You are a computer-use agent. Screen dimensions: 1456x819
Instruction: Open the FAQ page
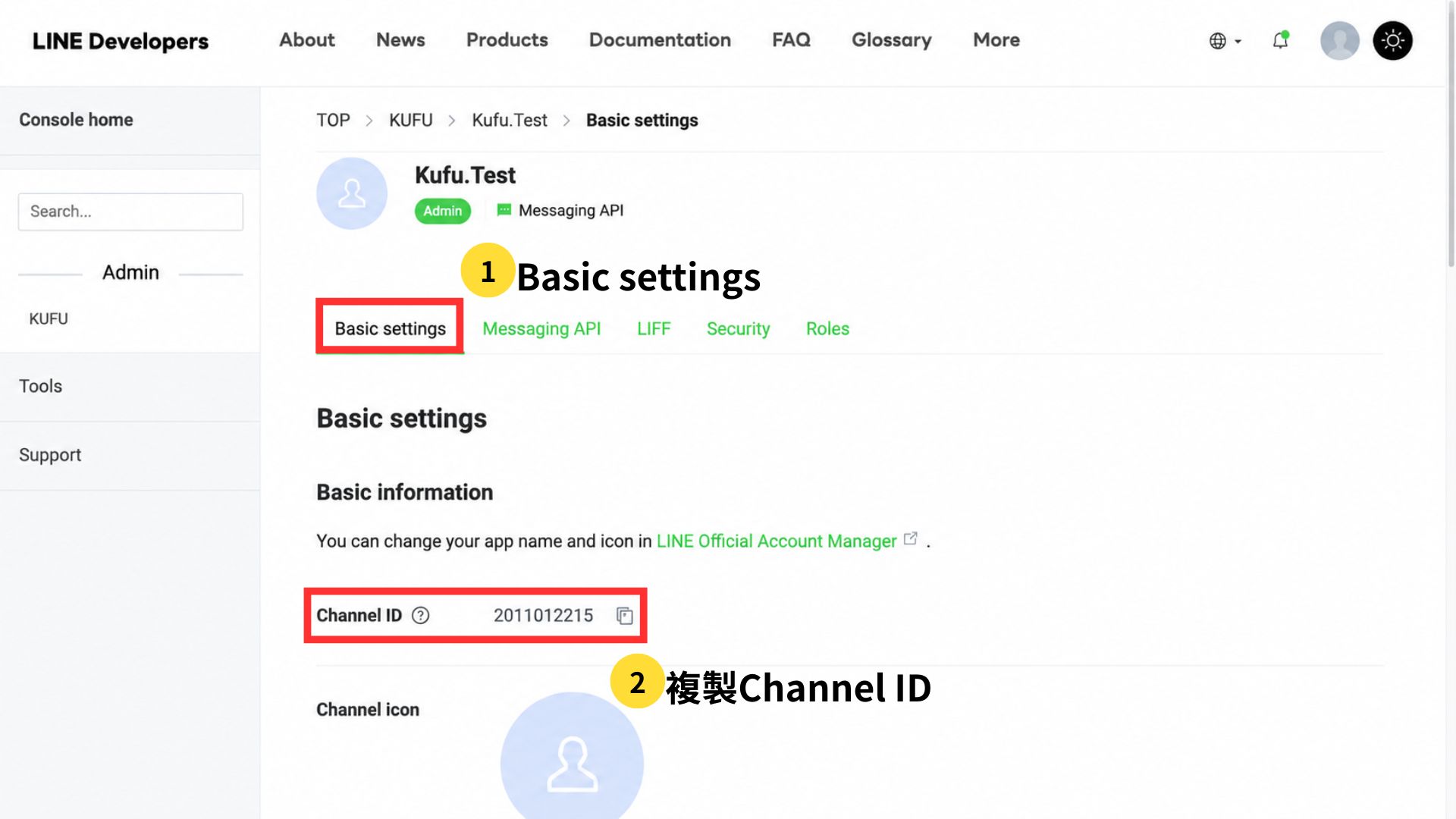coord(791,40)
